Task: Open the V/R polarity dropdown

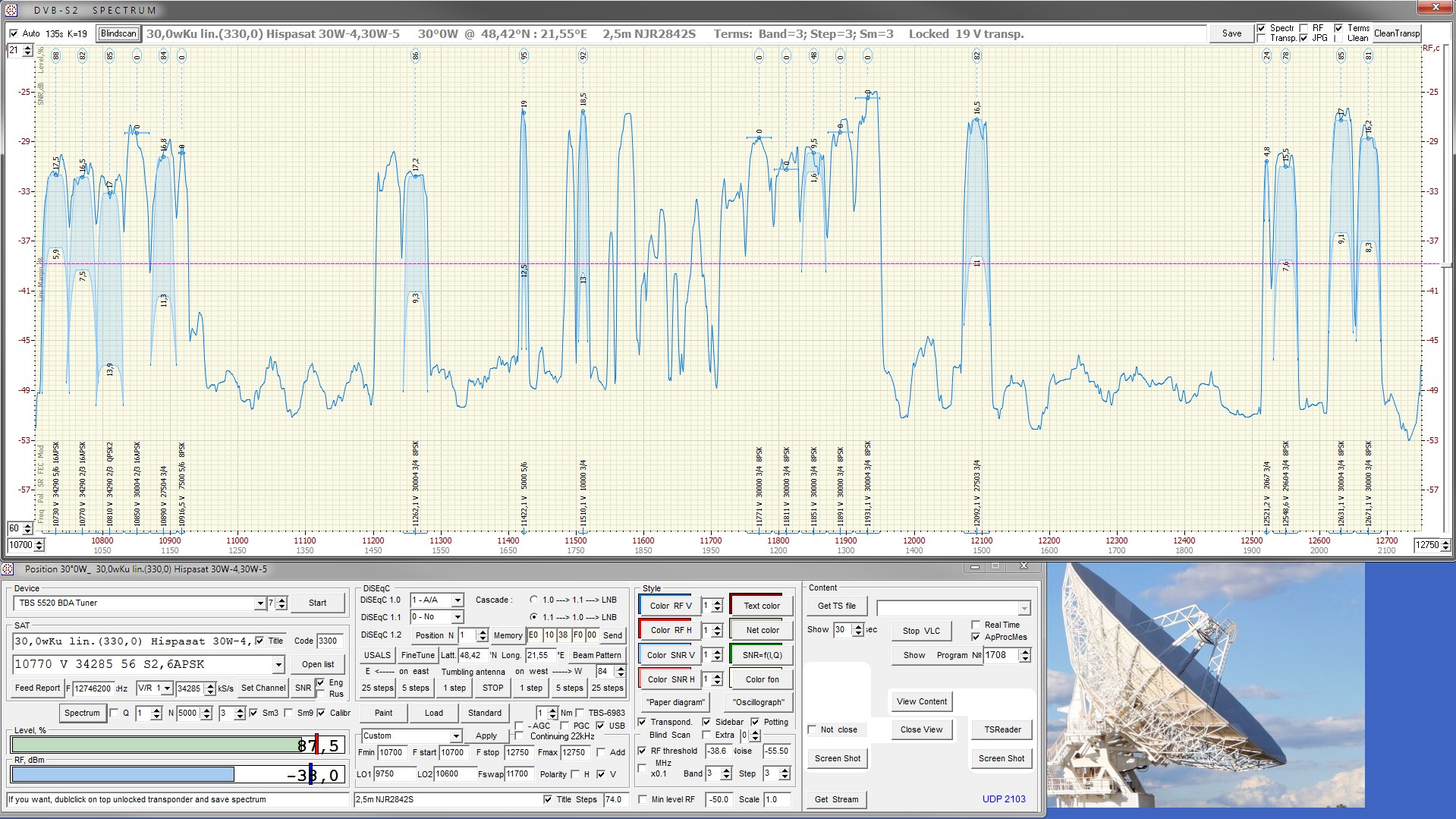Action: 167,688
